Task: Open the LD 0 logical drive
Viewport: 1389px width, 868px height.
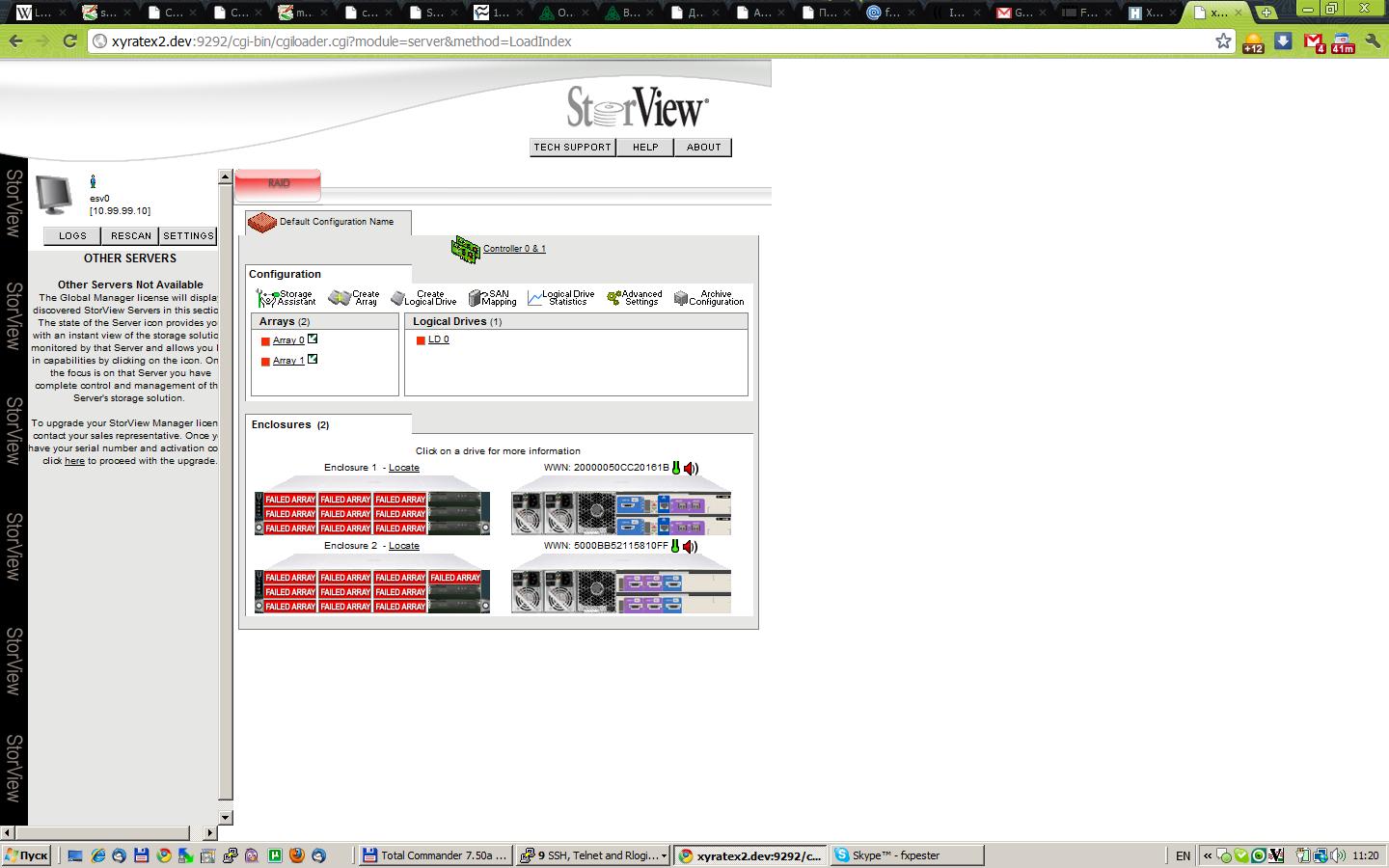Action: click(x=439, y=339)
